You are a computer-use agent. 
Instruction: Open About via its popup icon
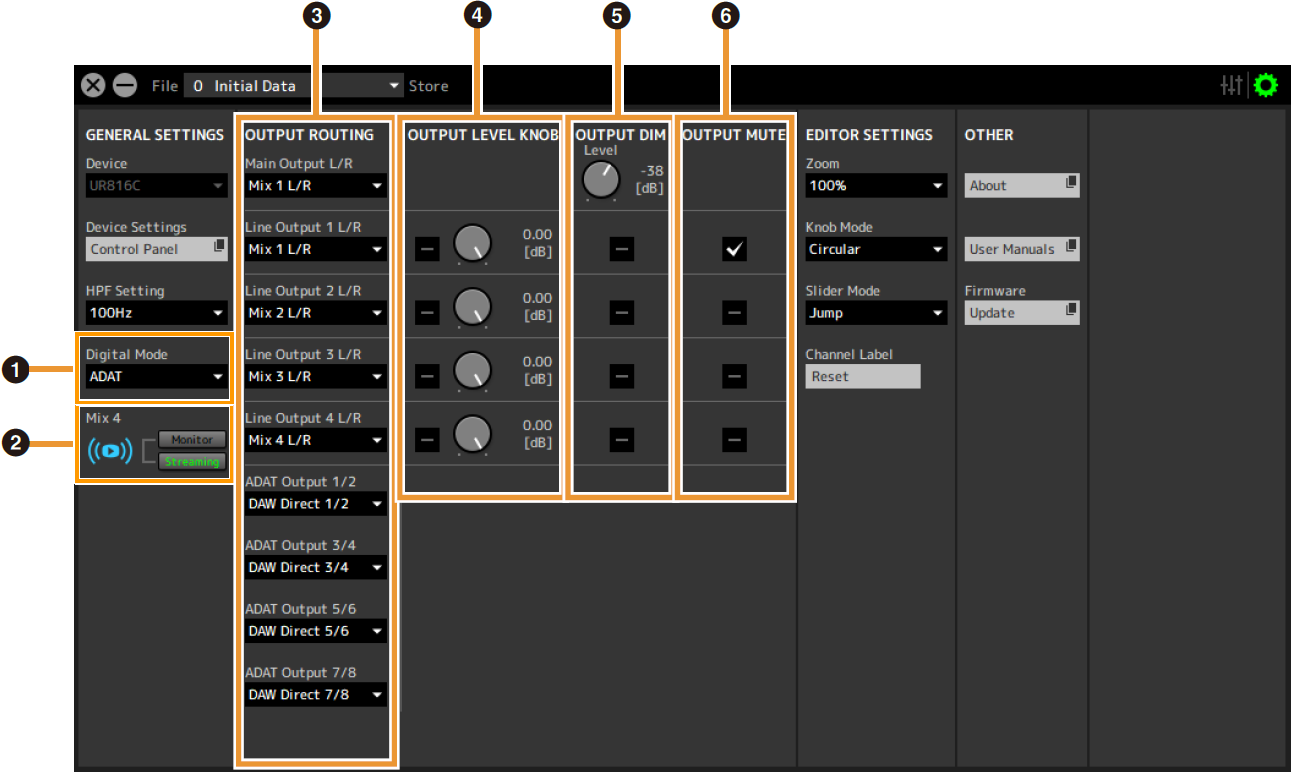[x=1070, y=184]
